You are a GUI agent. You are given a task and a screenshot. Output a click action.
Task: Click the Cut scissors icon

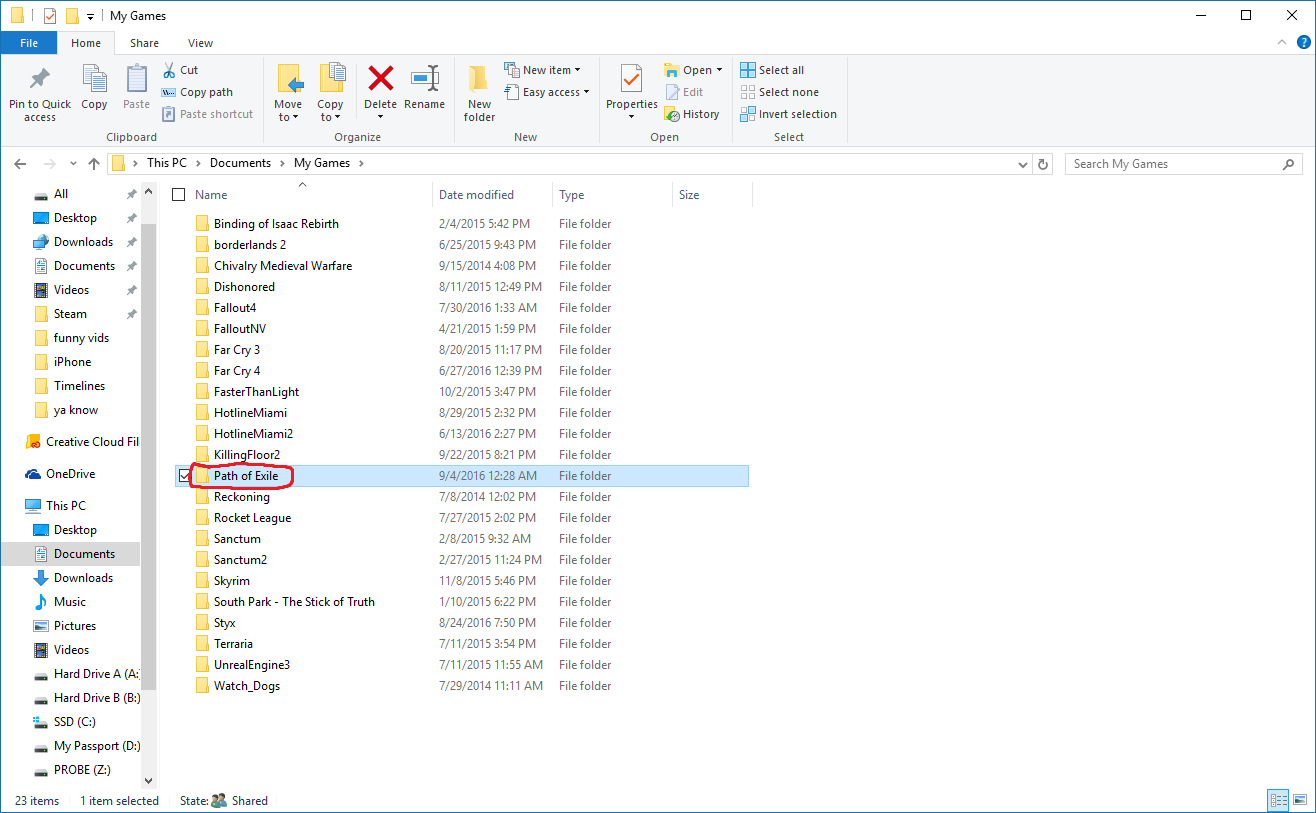coord(167,70)
